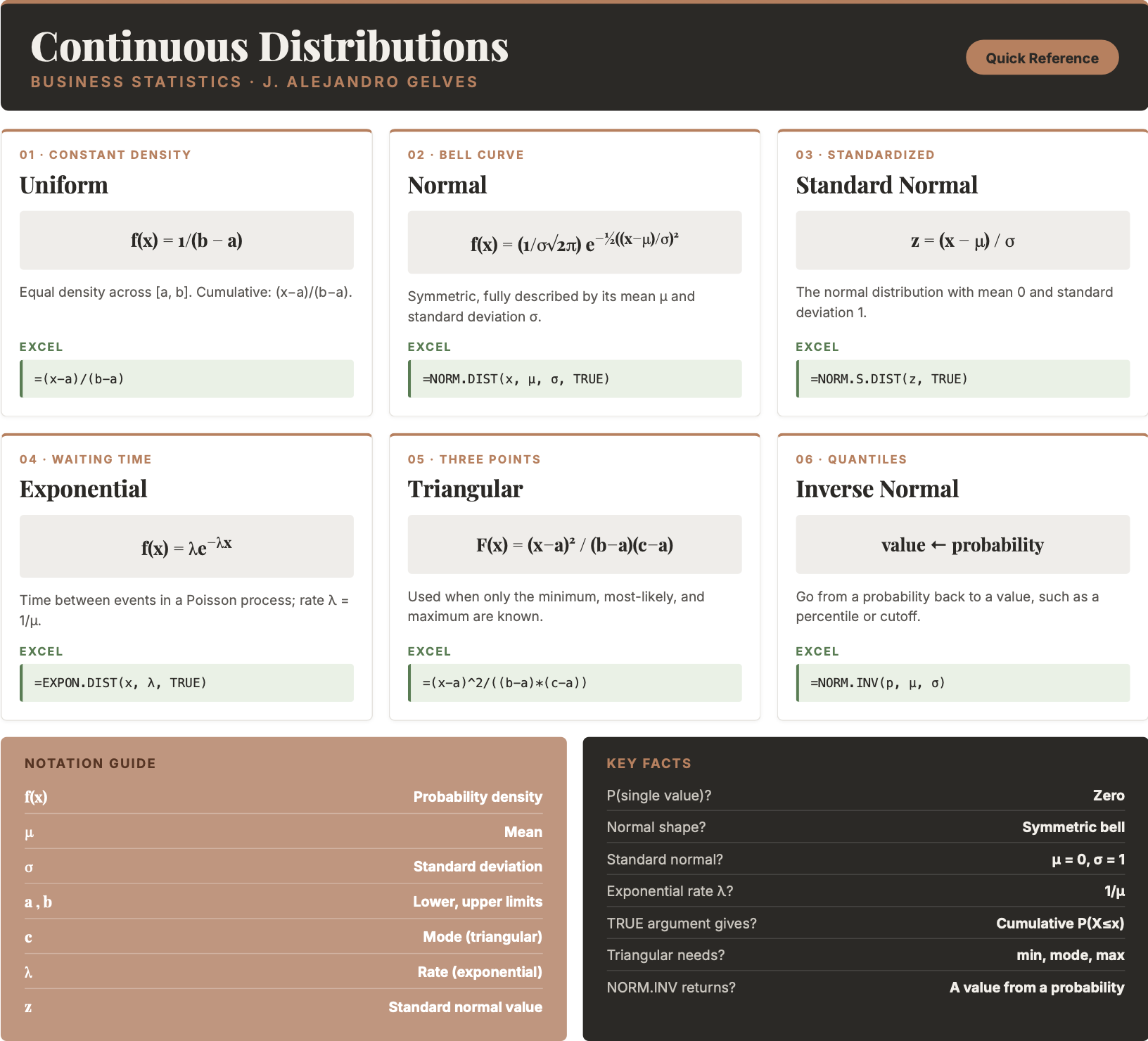Screen dimensions: 1148x1041
Task: Click the 'Zero' answer
Action: click(1109, 796)
